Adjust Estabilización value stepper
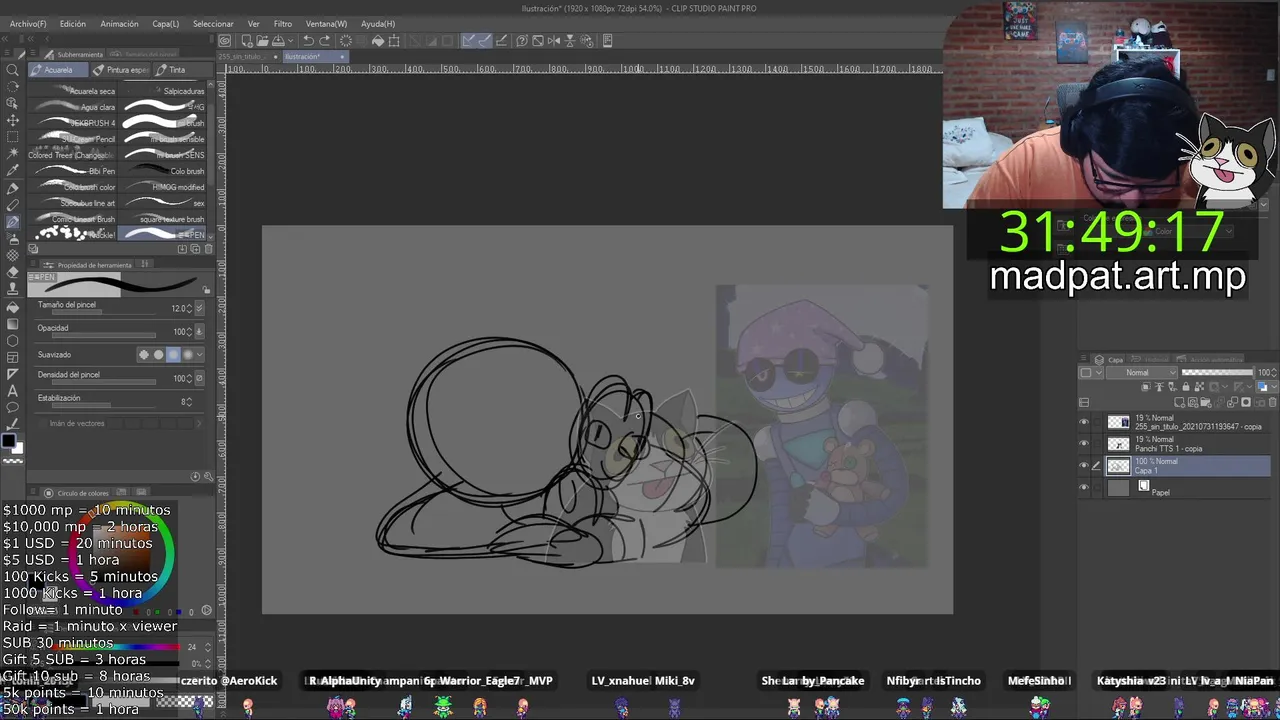 point(189,402)
